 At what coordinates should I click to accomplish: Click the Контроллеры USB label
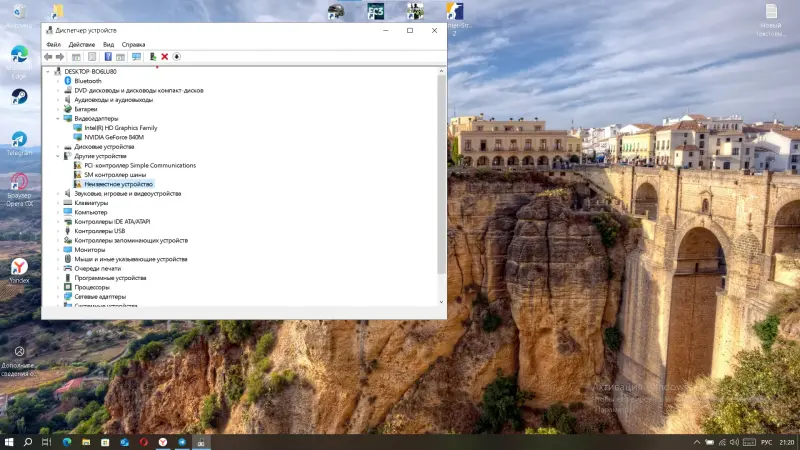99,231
